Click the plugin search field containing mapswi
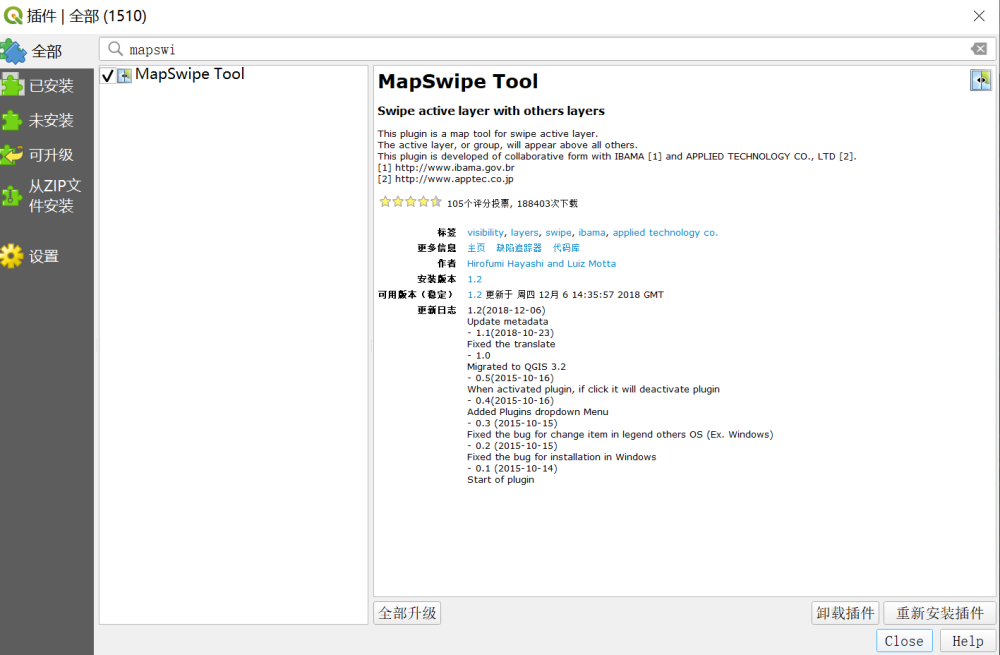 coord(547,49)
